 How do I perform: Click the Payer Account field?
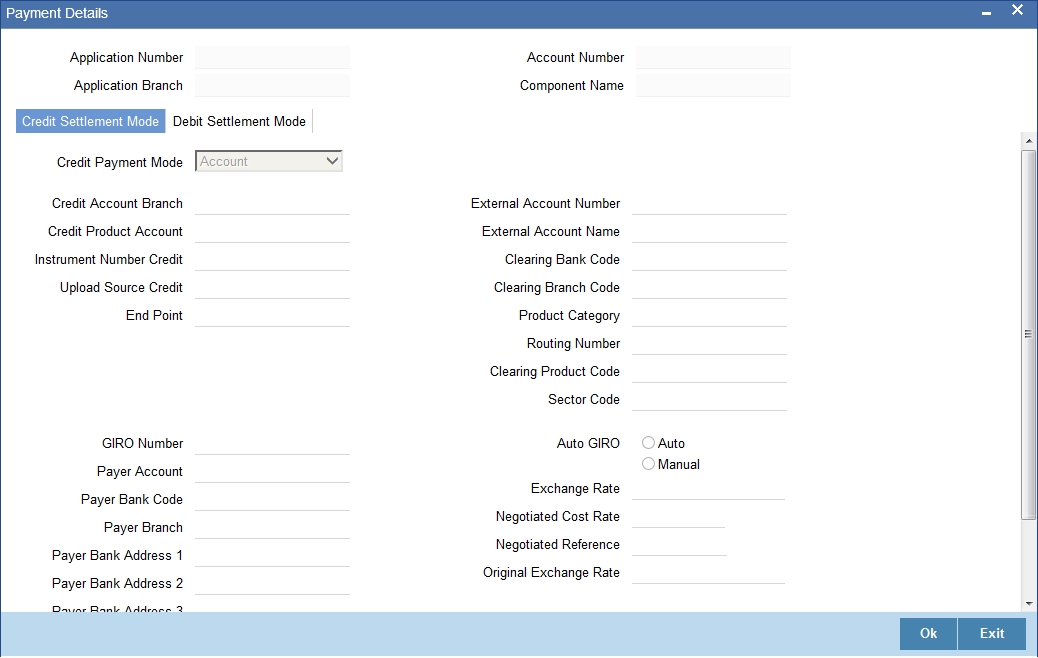[272, 471]
